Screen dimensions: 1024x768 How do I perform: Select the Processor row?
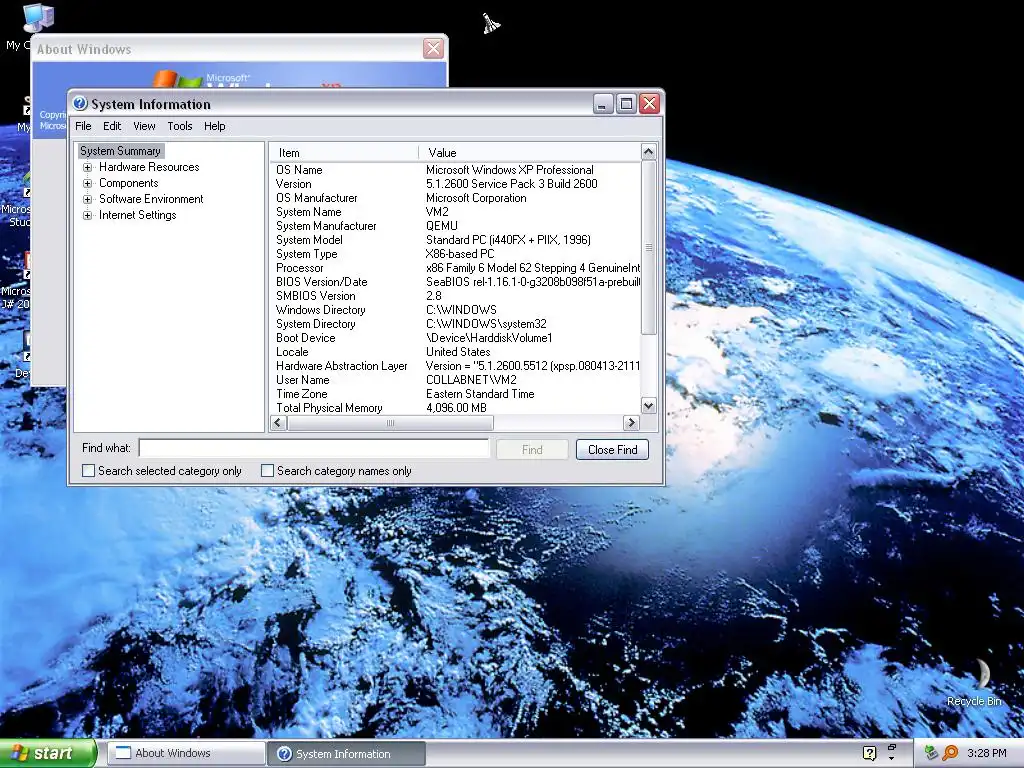455,268
